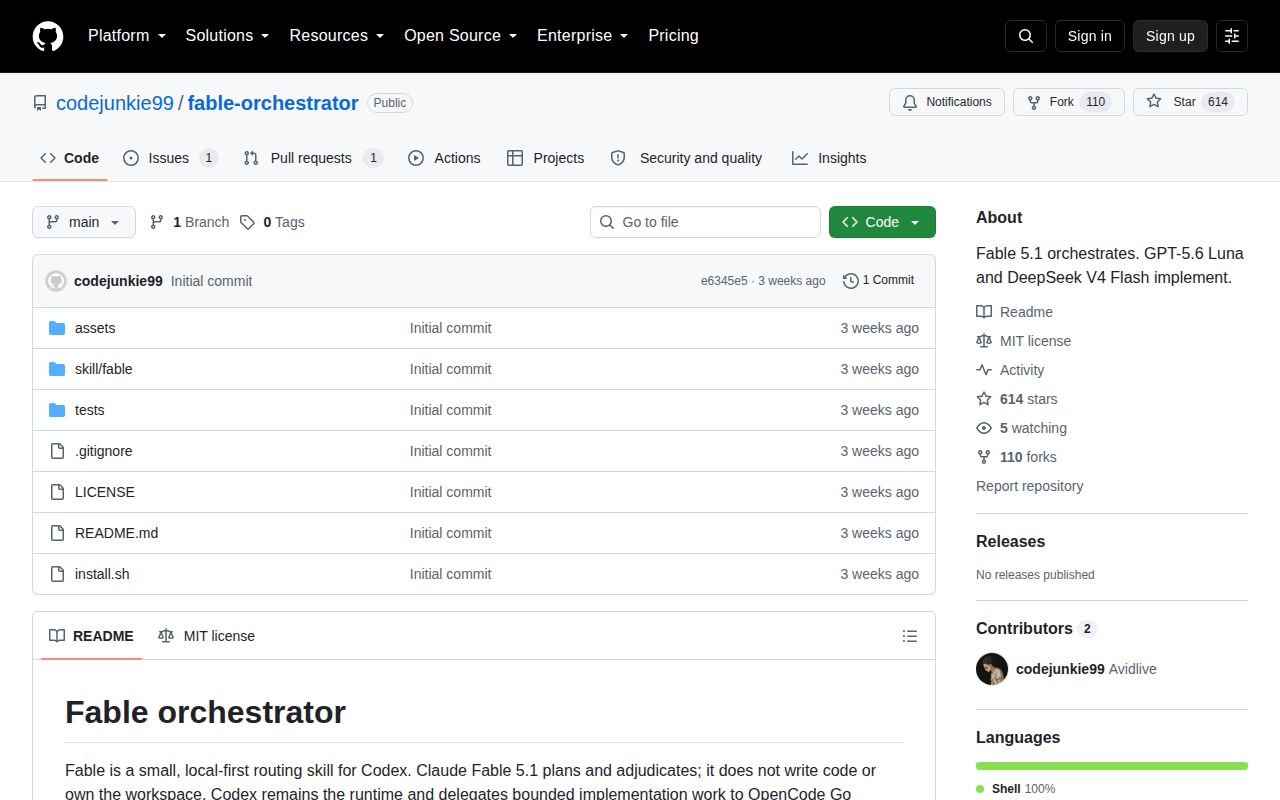Image resolution: width=1280 pixels, height=800 pixels.
Task: Switch to the Insights tab
Action: (829, 158)
